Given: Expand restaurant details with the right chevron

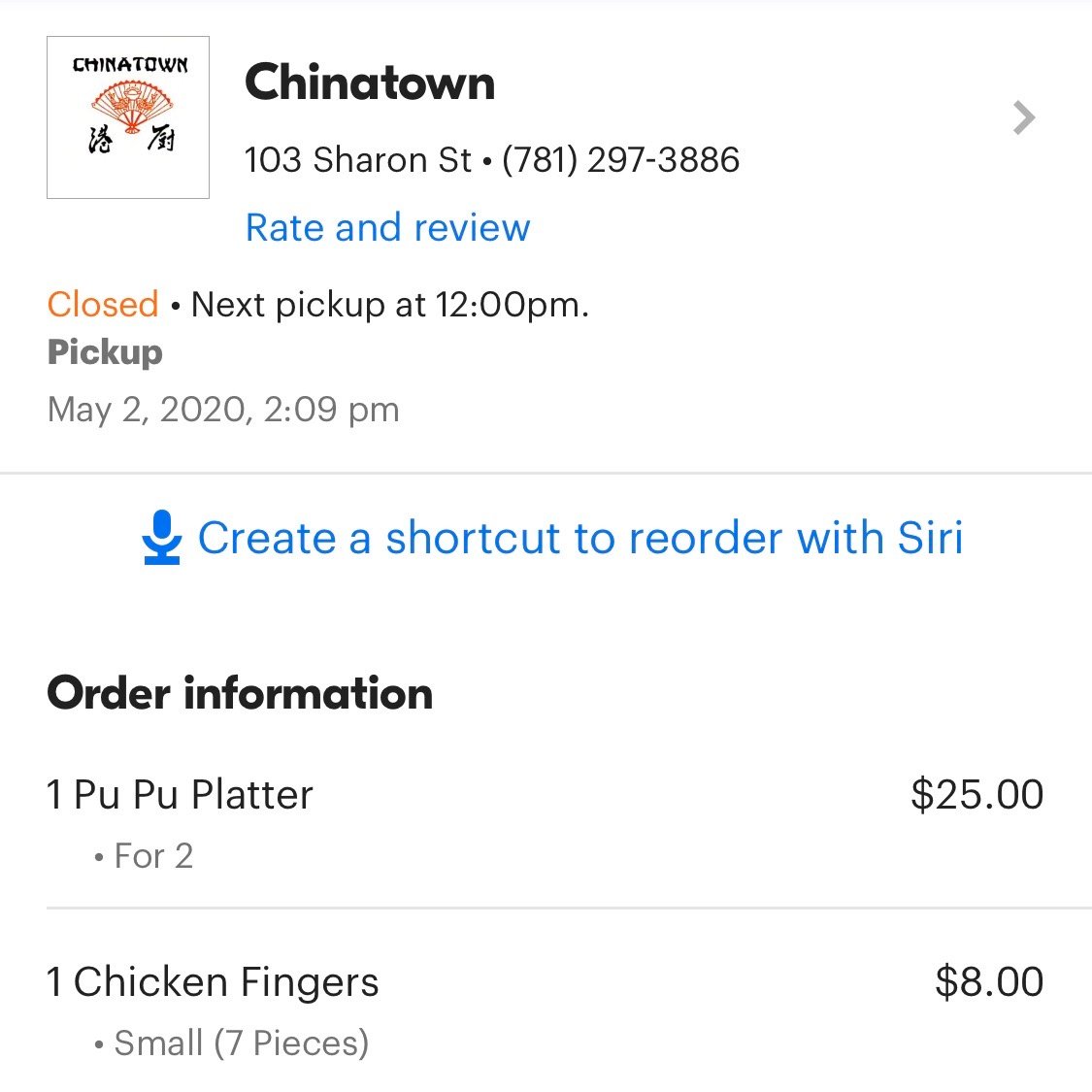Looking at the screenshot, I should click(1023, 118).
